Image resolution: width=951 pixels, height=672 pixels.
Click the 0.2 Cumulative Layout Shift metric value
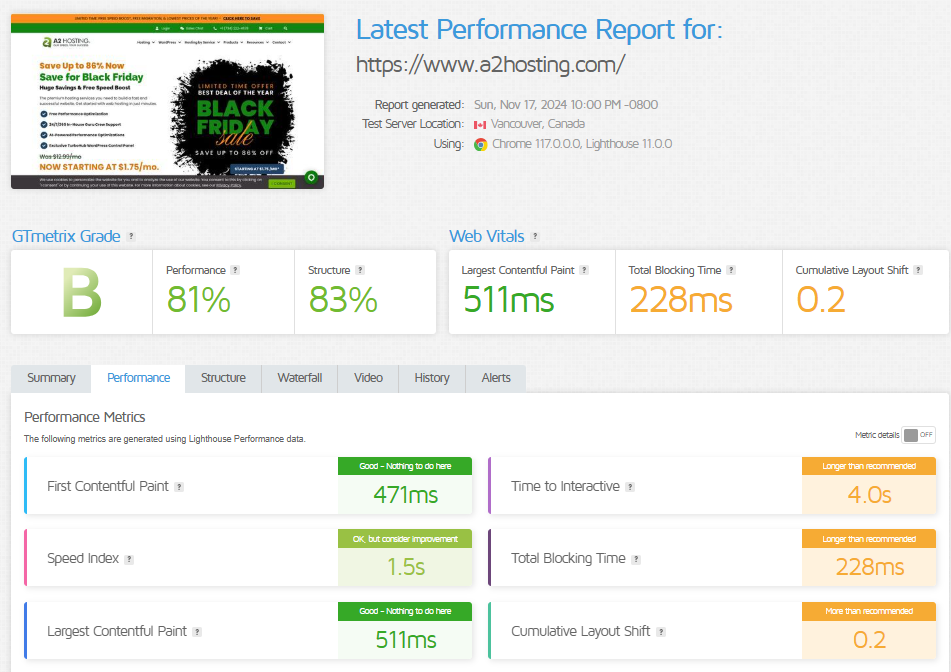869,640
